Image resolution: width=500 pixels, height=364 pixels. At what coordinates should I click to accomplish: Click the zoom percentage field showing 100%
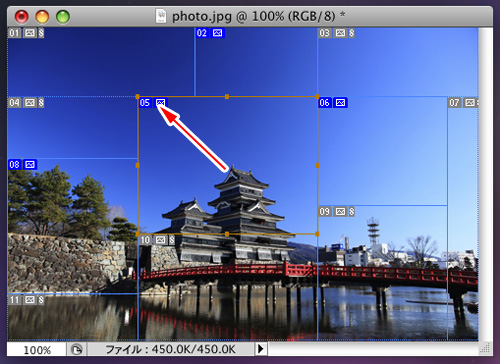[37, 350]
